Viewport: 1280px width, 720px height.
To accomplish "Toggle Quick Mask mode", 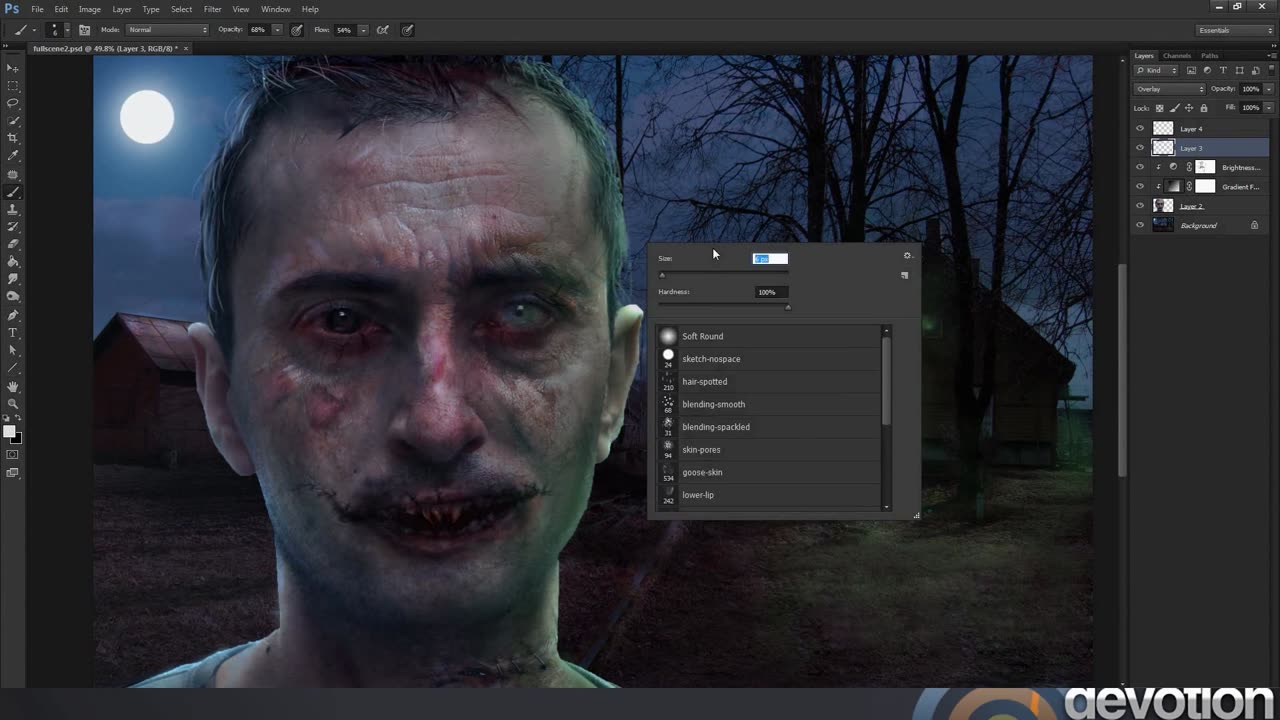I will click(x=13, y=455).
